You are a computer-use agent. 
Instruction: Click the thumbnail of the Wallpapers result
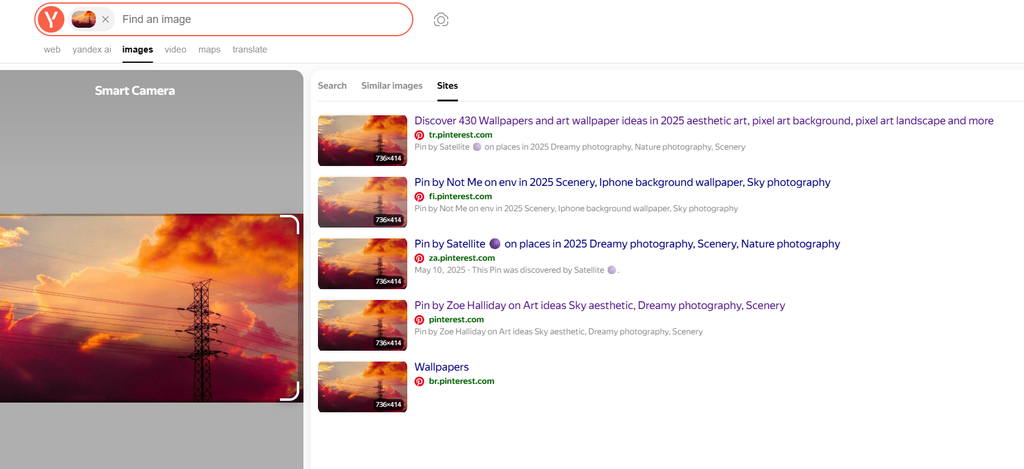click(362, 387)
